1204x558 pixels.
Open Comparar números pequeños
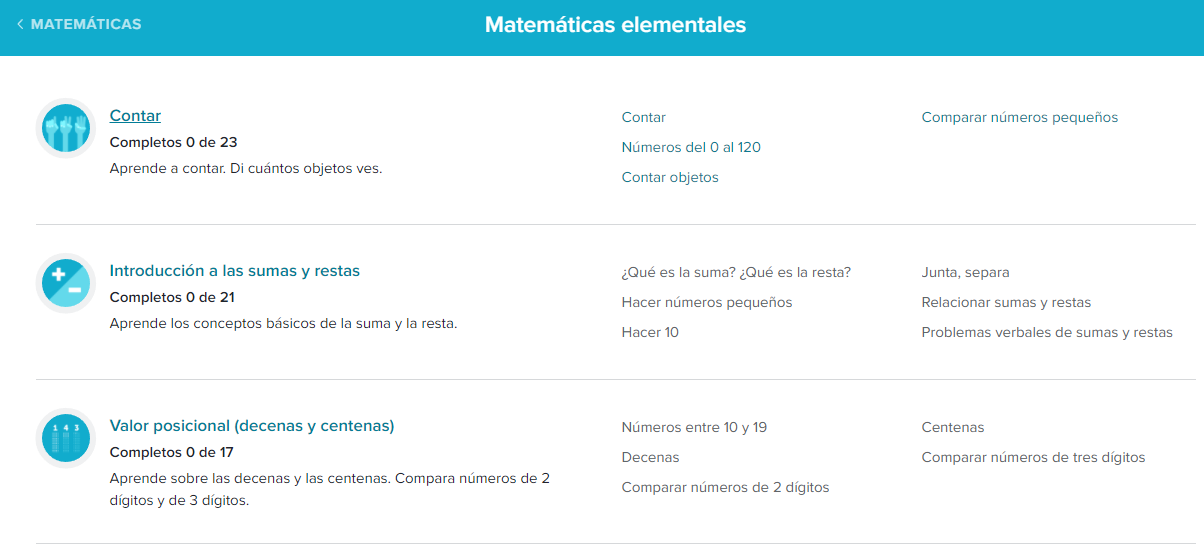(1019, 118)
